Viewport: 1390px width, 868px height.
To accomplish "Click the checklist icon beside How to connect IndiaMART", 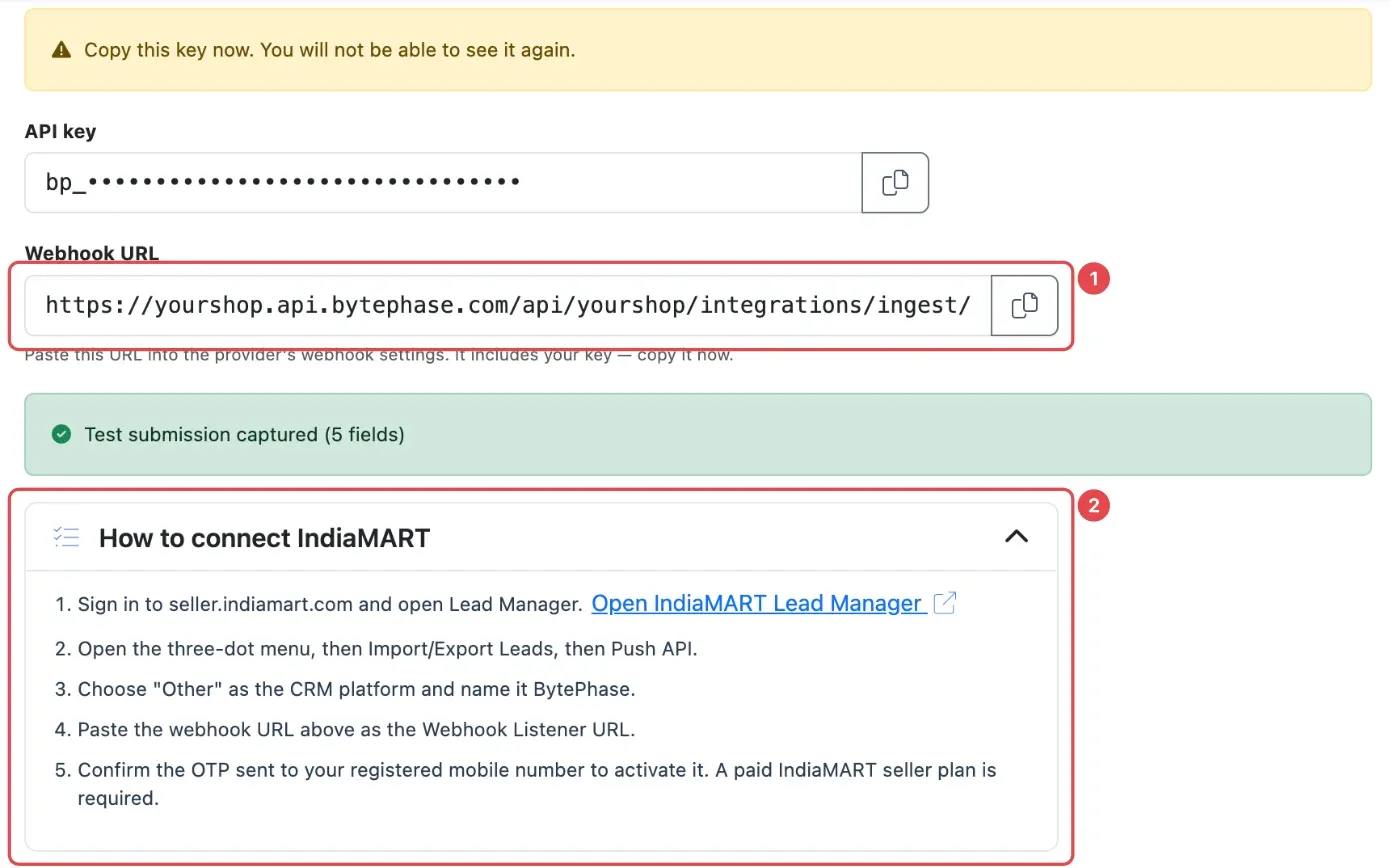I will point(66,538).
